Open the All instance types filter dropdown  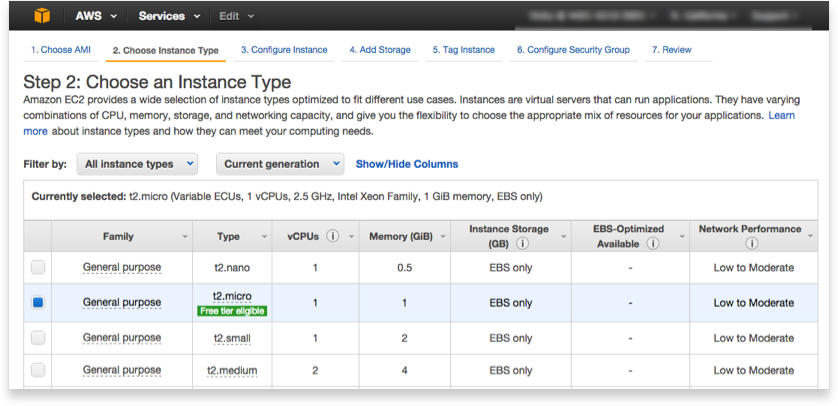pyautogui.click(x=137, y=164)
